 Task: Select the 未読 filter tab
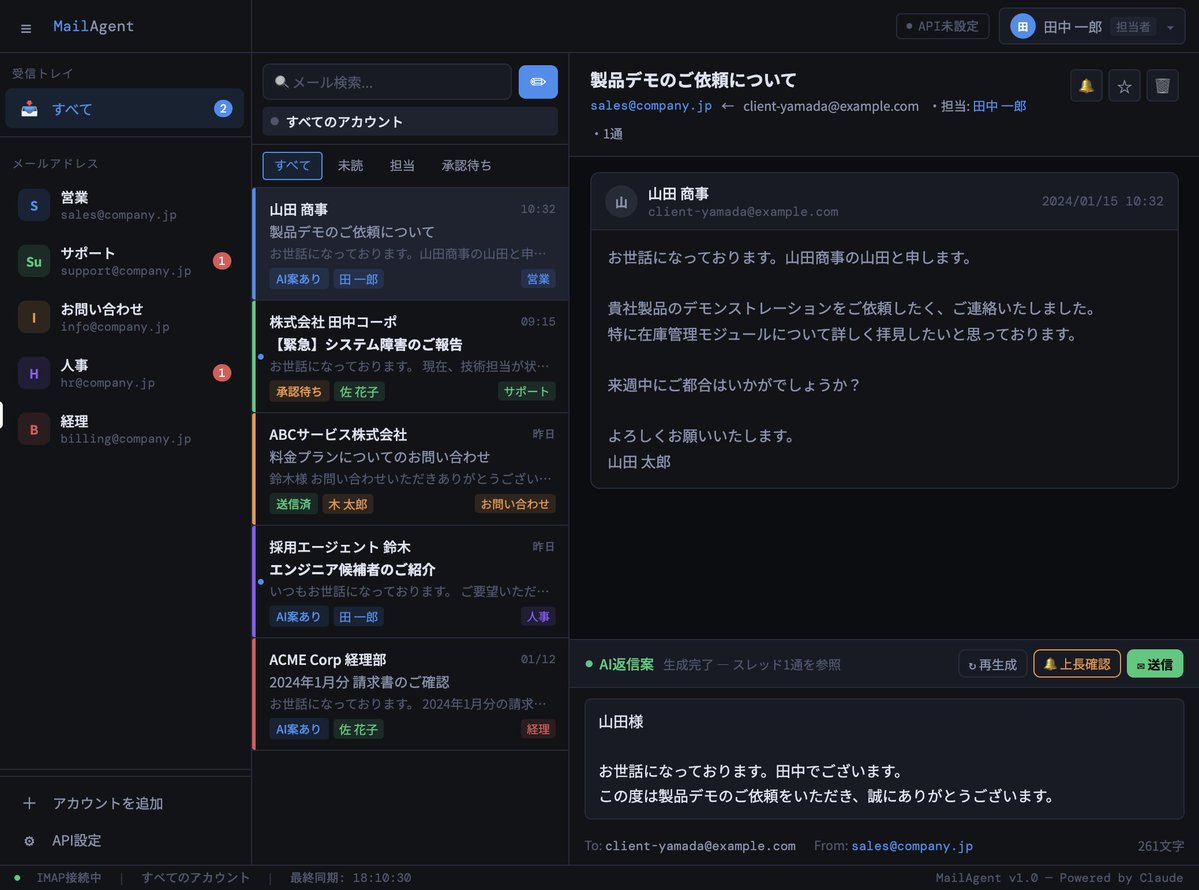pyautogui.click(x=350, y=165)
